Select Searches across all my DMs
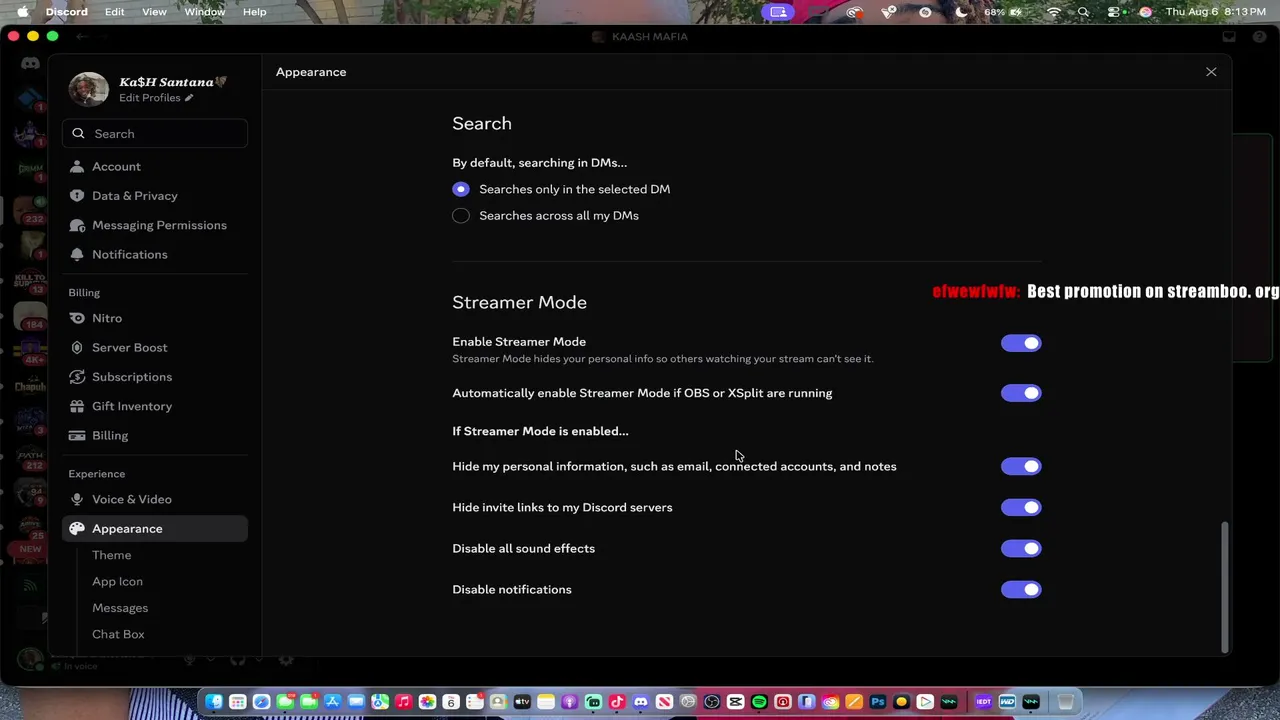Viewport: 1280px width, 720px height. pyautogui.click(x=461, y=215)
